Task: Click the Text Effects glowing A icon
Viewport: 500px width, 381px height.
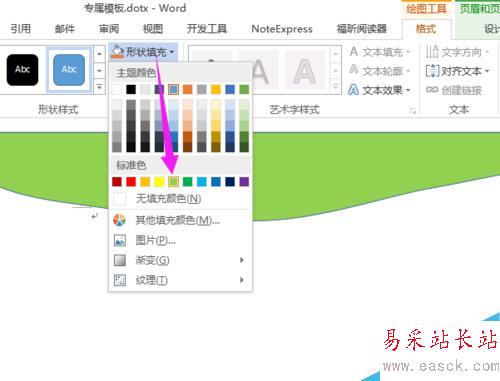Action: (354, 90)
